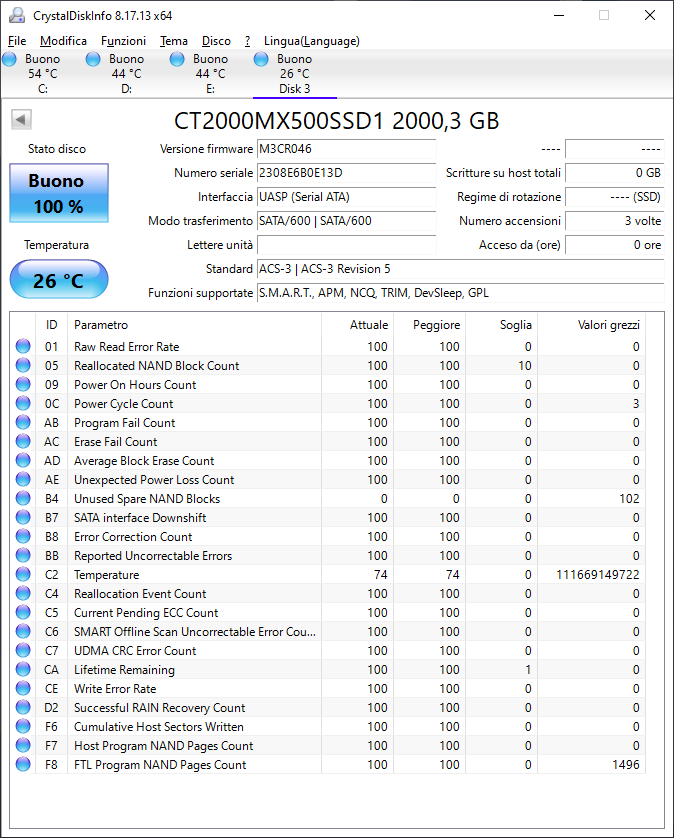Click status orb for Lifetime Remaining
This screenshot has width=674, height=838.
pyautogui.click(x=23, y=669)
